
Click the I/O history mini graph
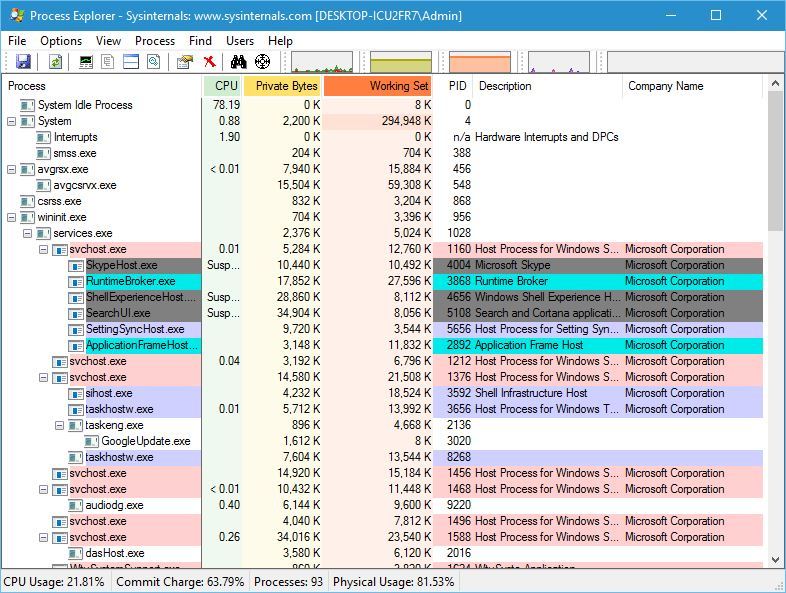tap(558, 62)
